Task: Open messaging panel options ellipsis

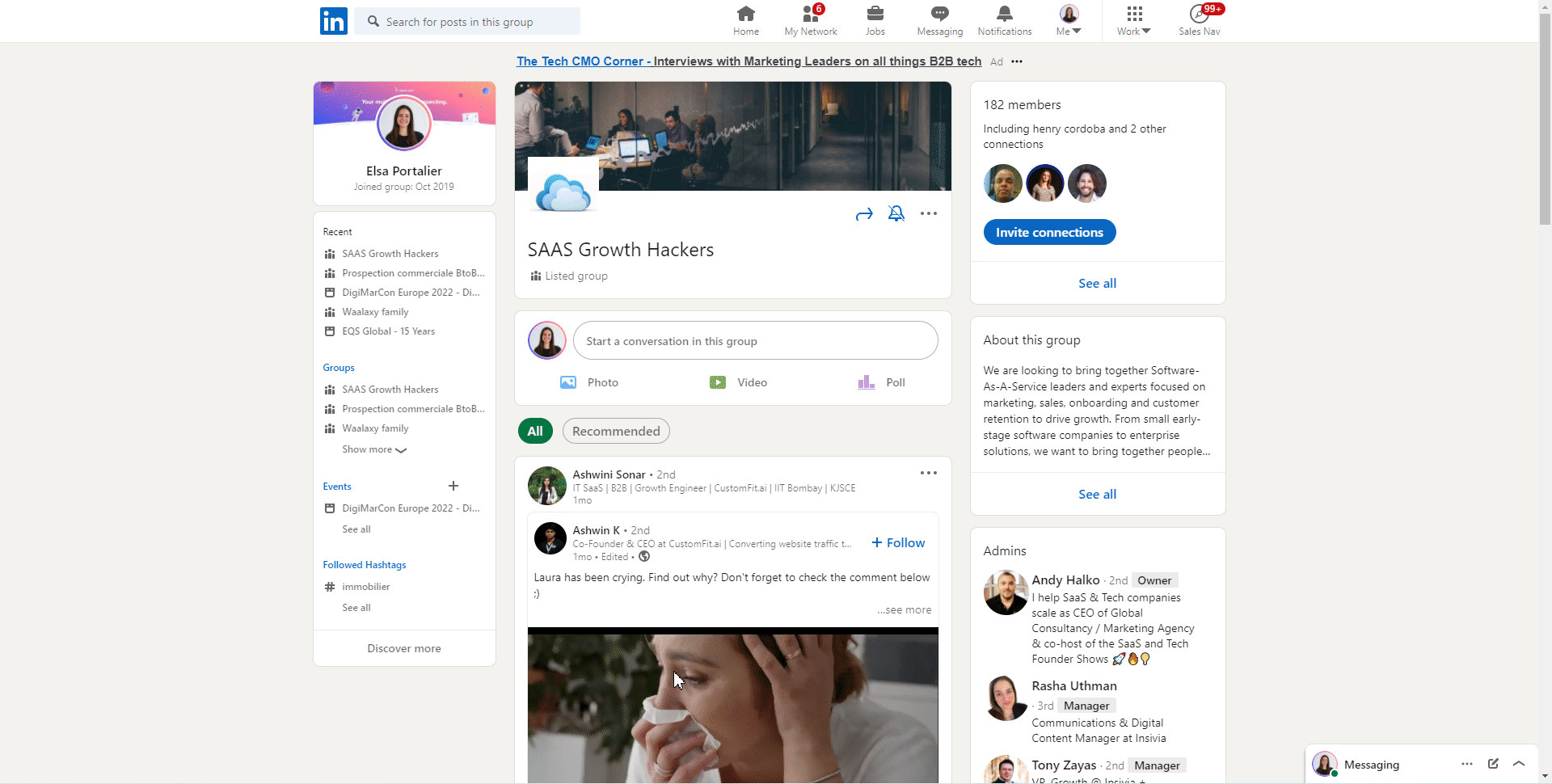Action: 1467,764
